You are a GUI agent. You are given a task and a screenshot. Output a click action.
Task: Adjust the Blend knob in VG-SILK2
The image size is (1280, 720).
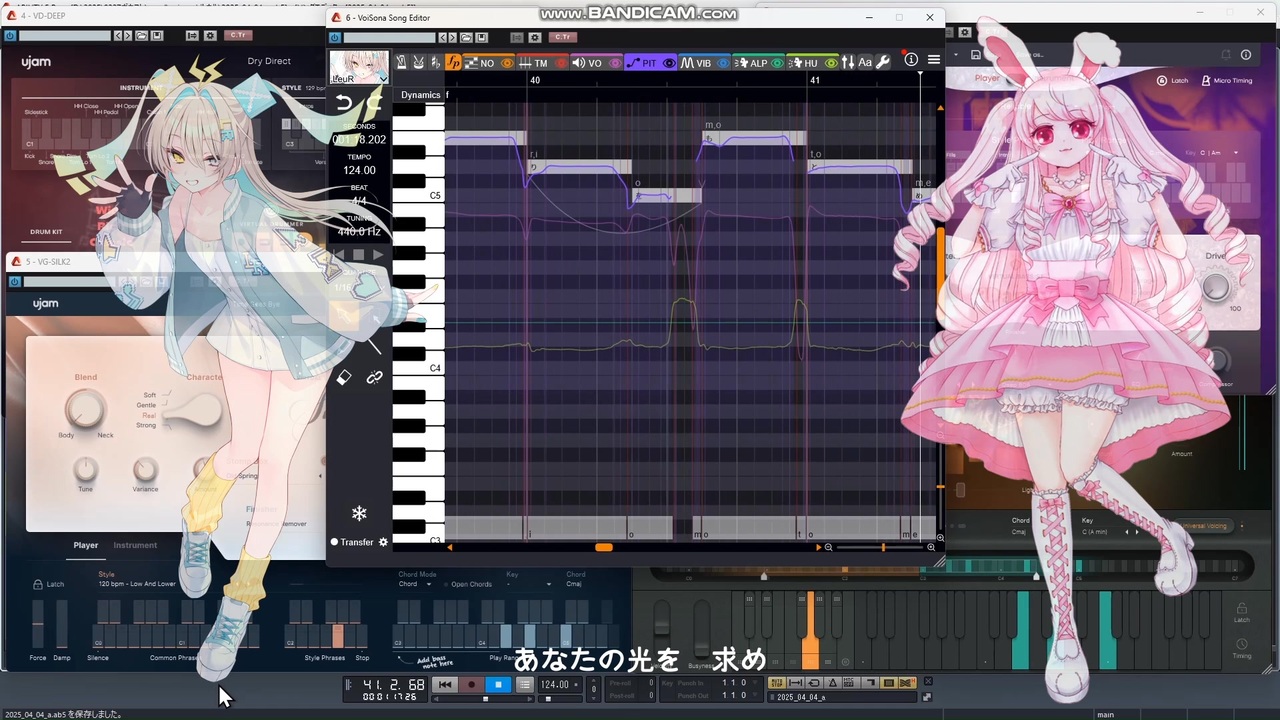pos(85,408)
